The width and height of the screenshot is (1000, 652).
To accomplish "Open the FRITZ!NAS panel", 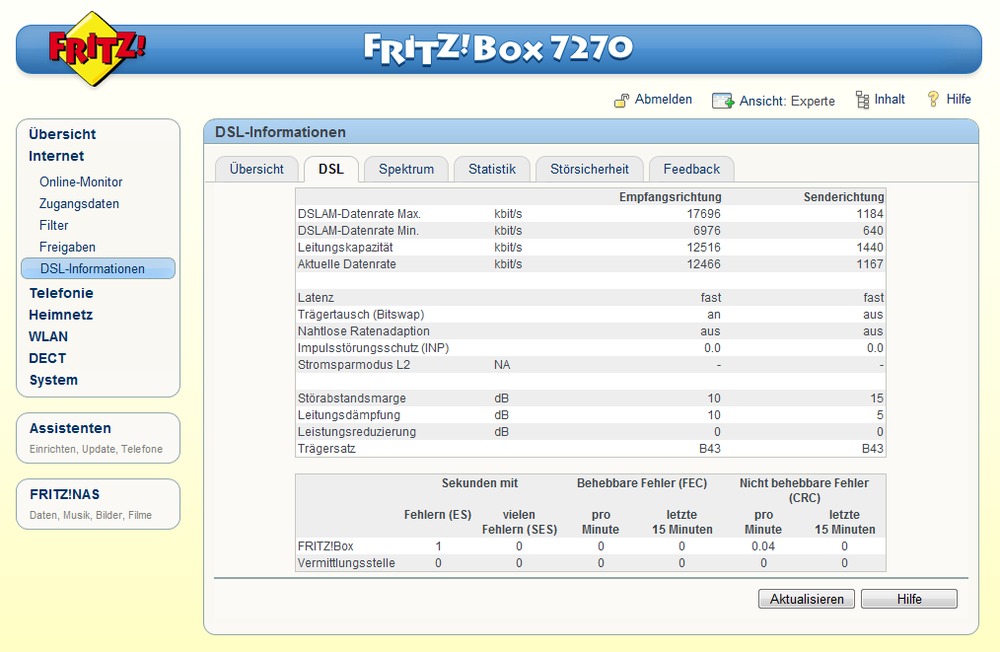I will [x=98, y=504].
